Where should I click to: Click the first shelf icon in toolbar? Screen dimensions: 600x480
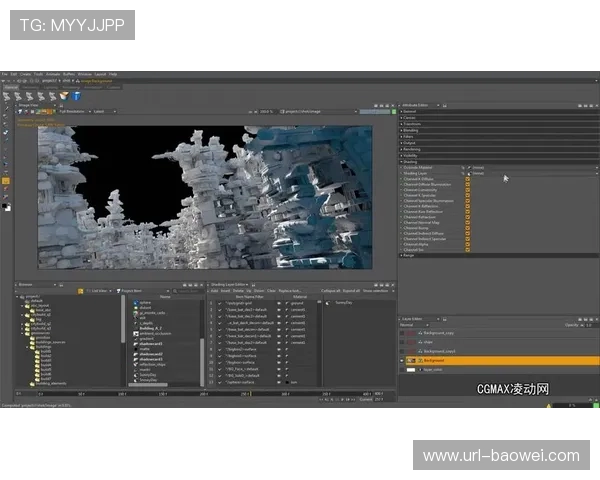(8, 96)
